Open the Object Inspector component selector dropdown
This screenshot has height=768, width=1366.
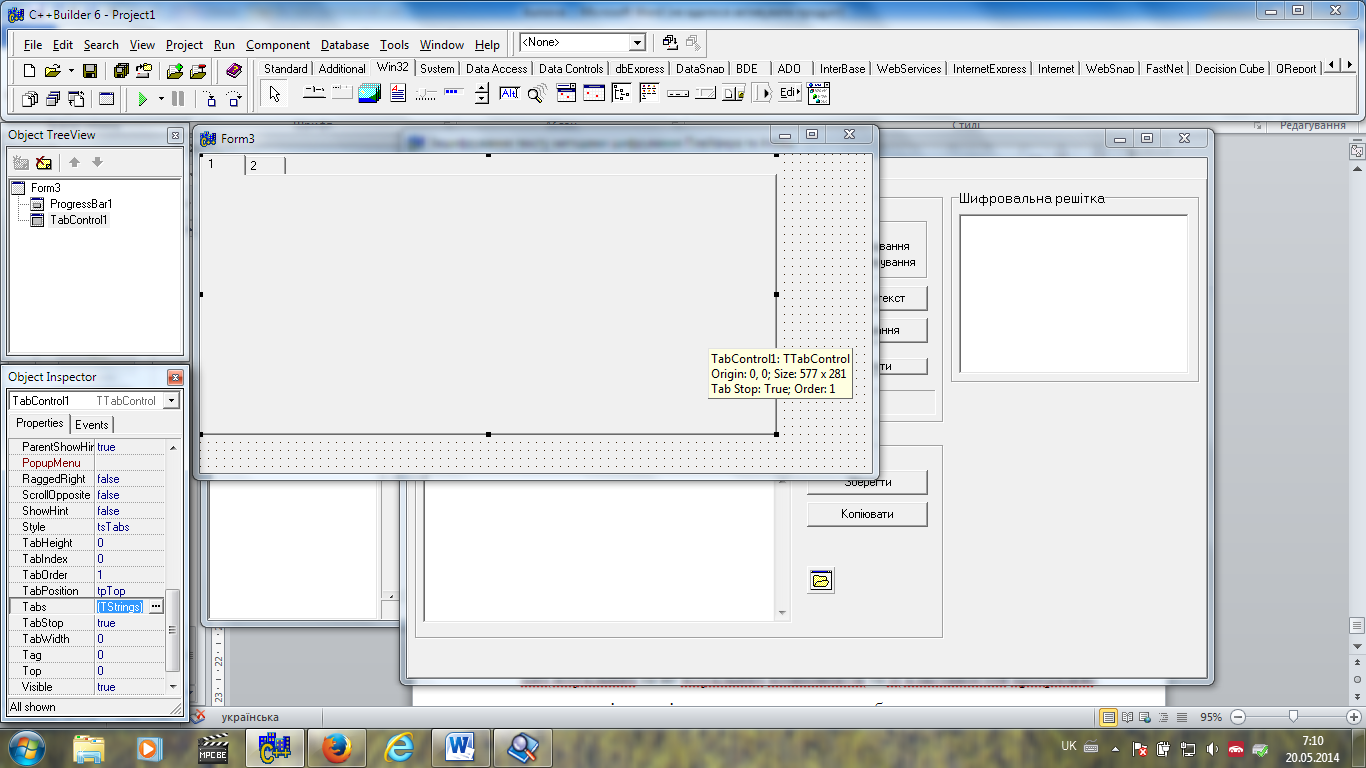tap(171, 400)
